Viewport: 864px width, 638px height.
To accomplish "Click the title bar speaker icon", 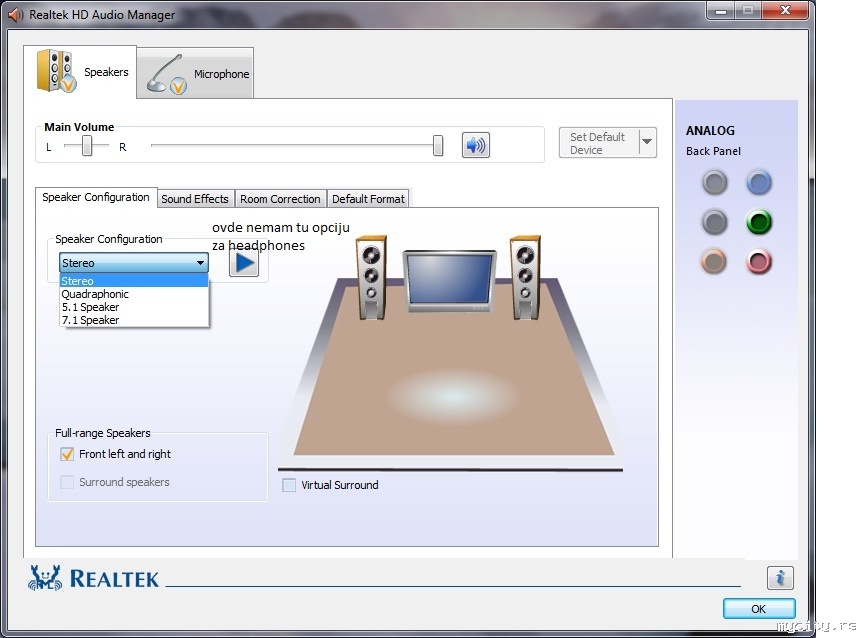I will coord(15,15).
